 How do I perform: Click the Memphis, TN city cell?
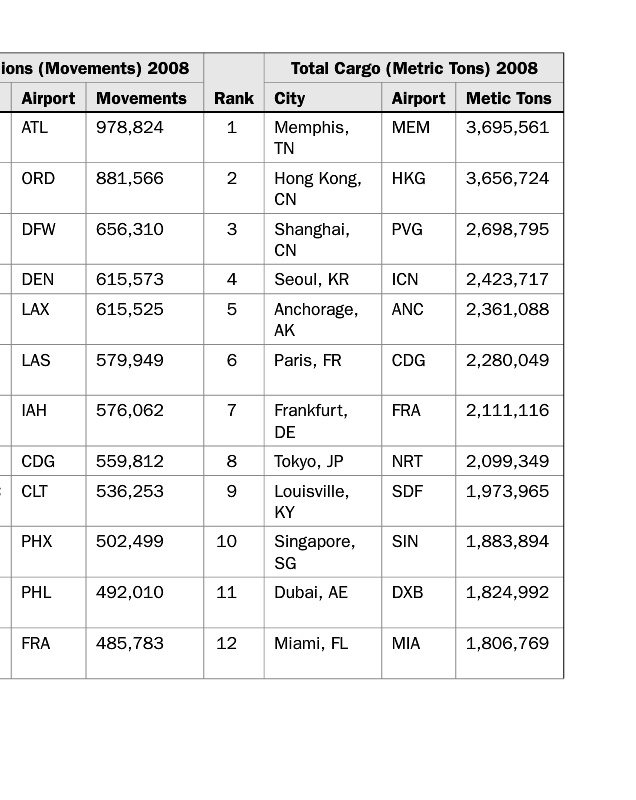tap(312, 138)
